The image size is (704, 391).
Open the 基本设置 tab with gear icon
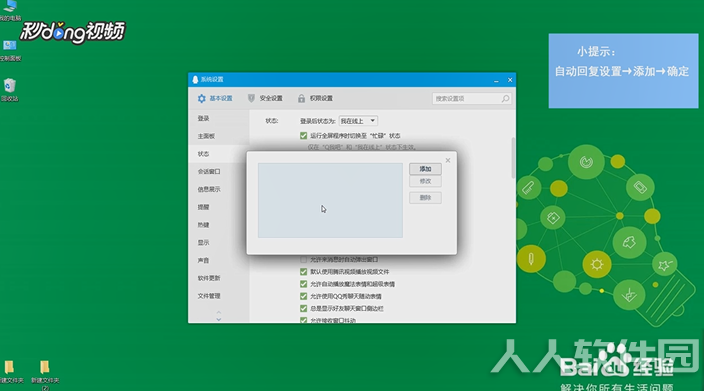[x=215, y=98]
